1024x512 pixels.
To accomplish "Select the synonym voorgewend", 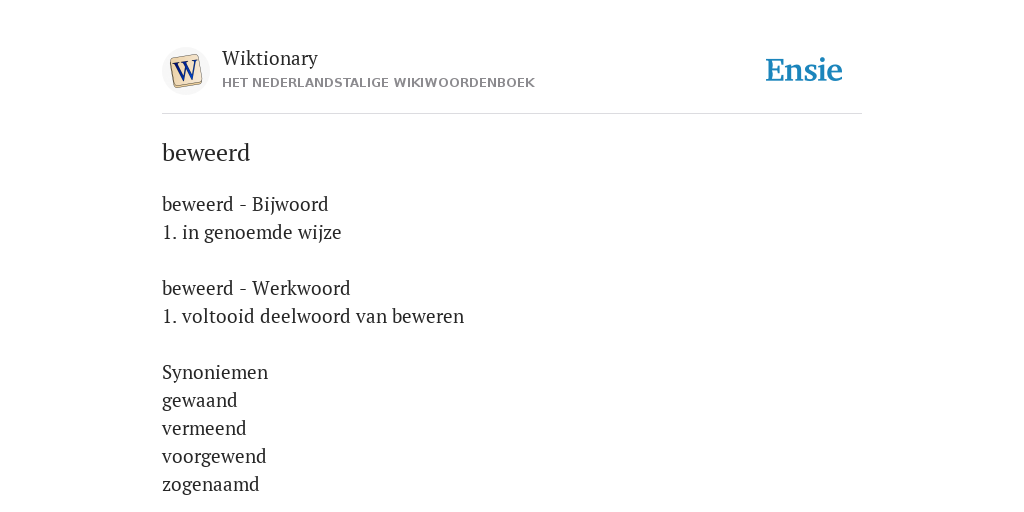I will [214, 456].
